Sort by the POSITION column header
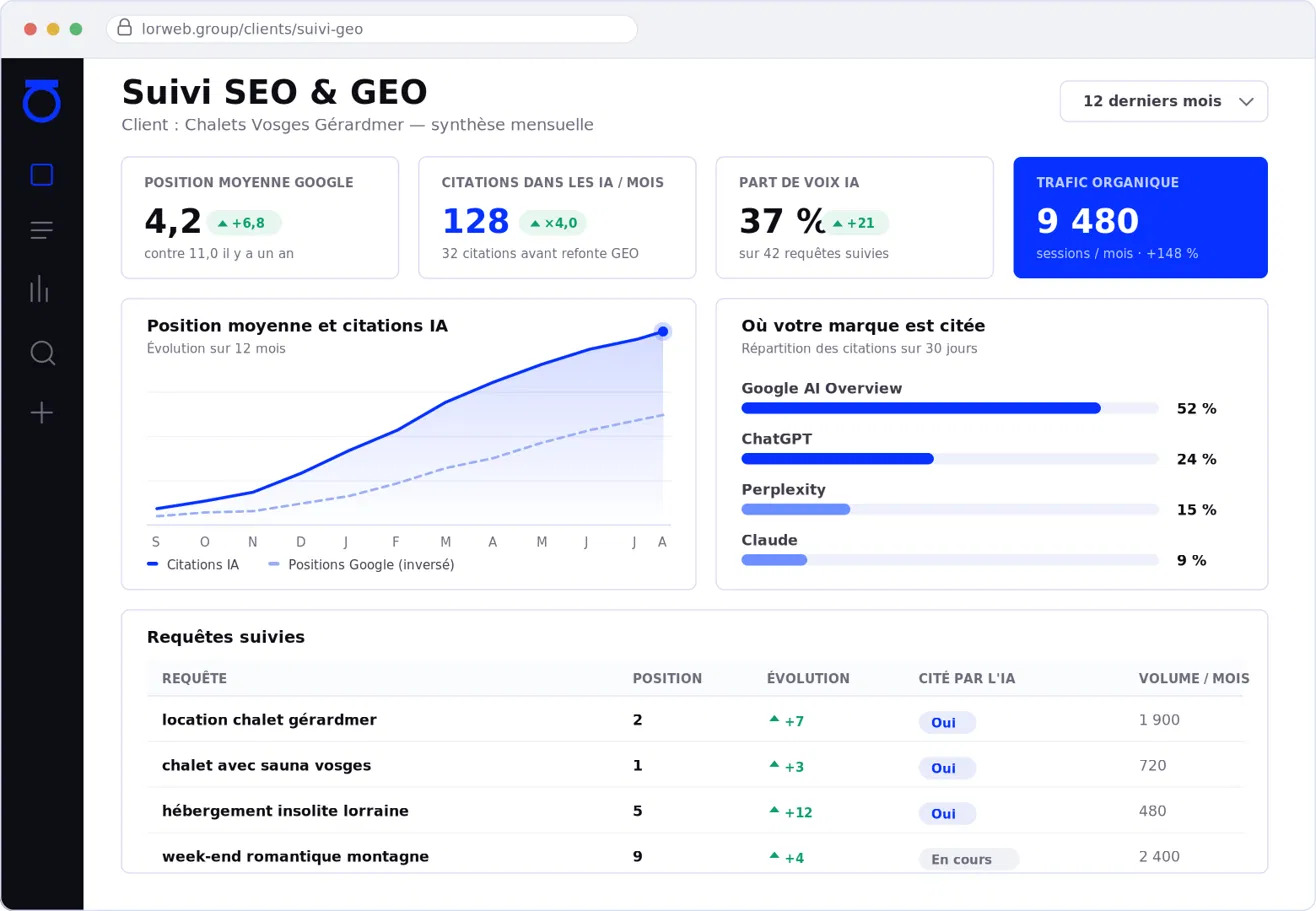Viewport: 1316px width, 911px height. click(x=667, y=679)
